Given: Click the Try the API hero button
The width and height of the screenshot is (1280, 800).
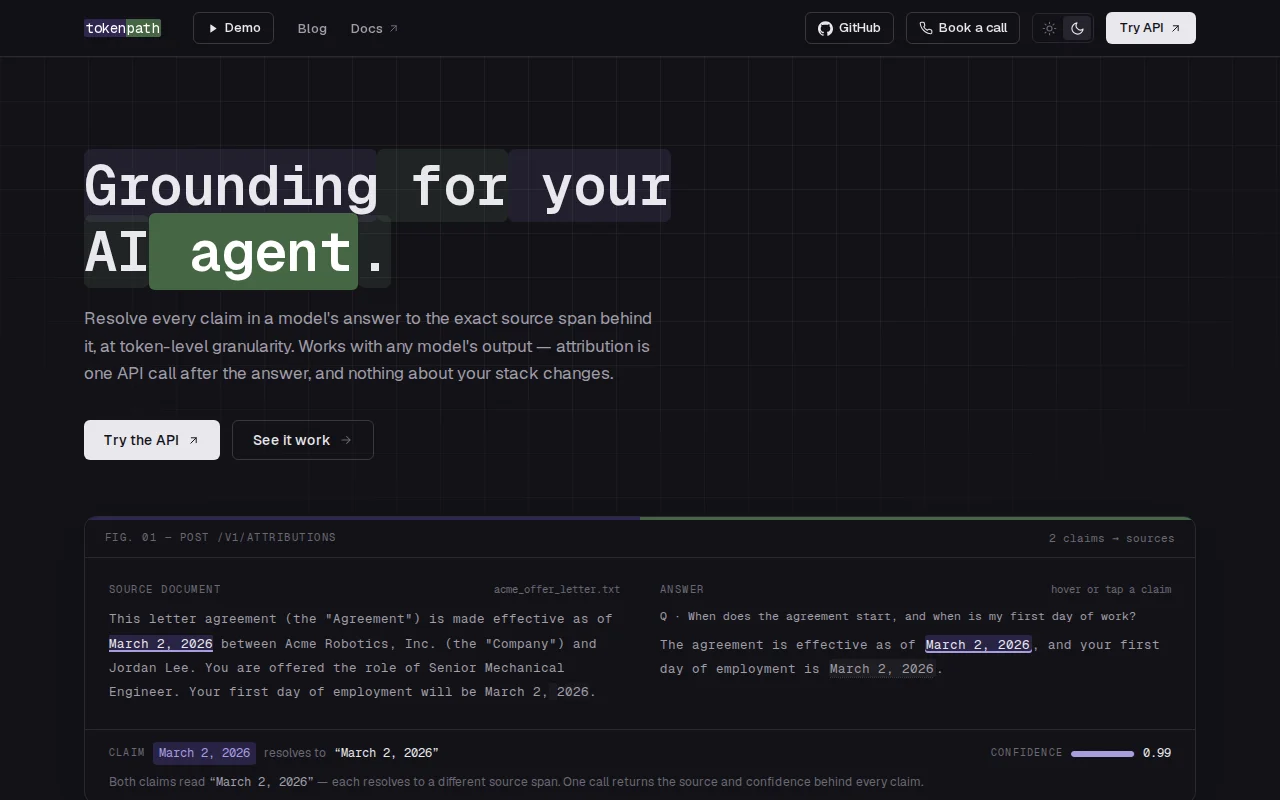Looking at the screenshot, I should [152, 440].
